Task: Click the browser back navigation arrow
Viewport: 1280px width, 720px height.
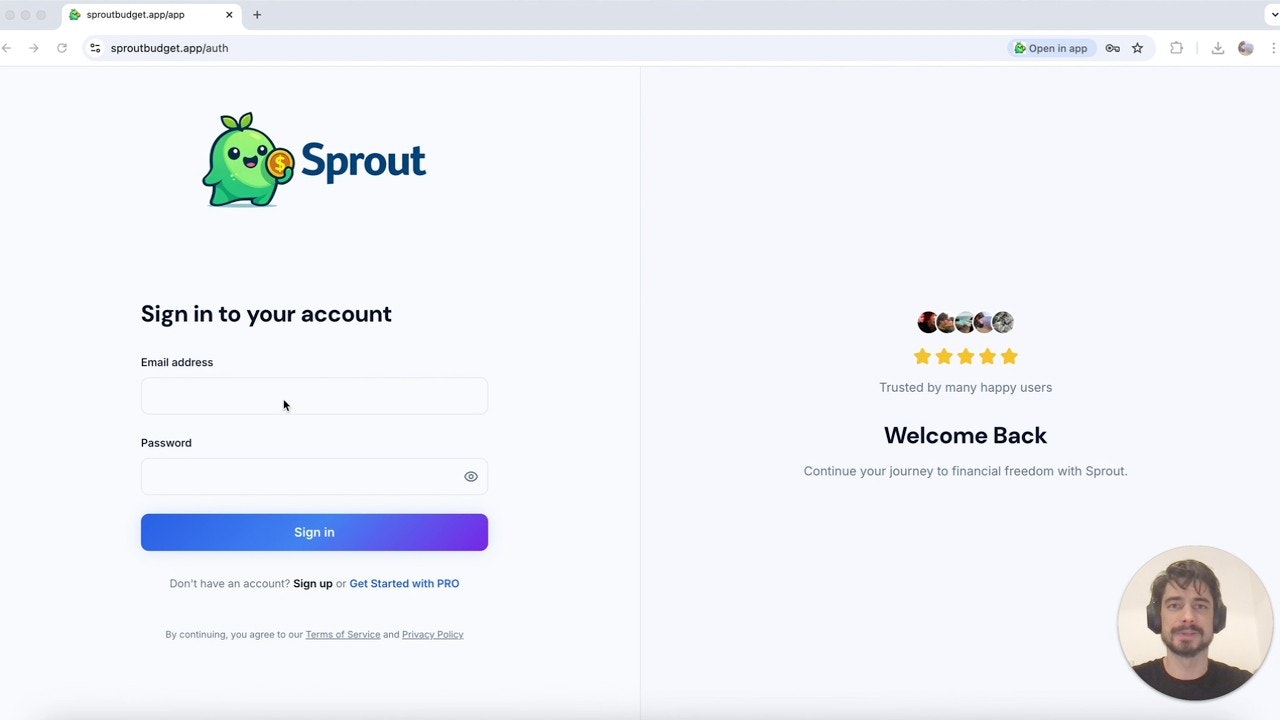Action: click(x=8, y=47)
